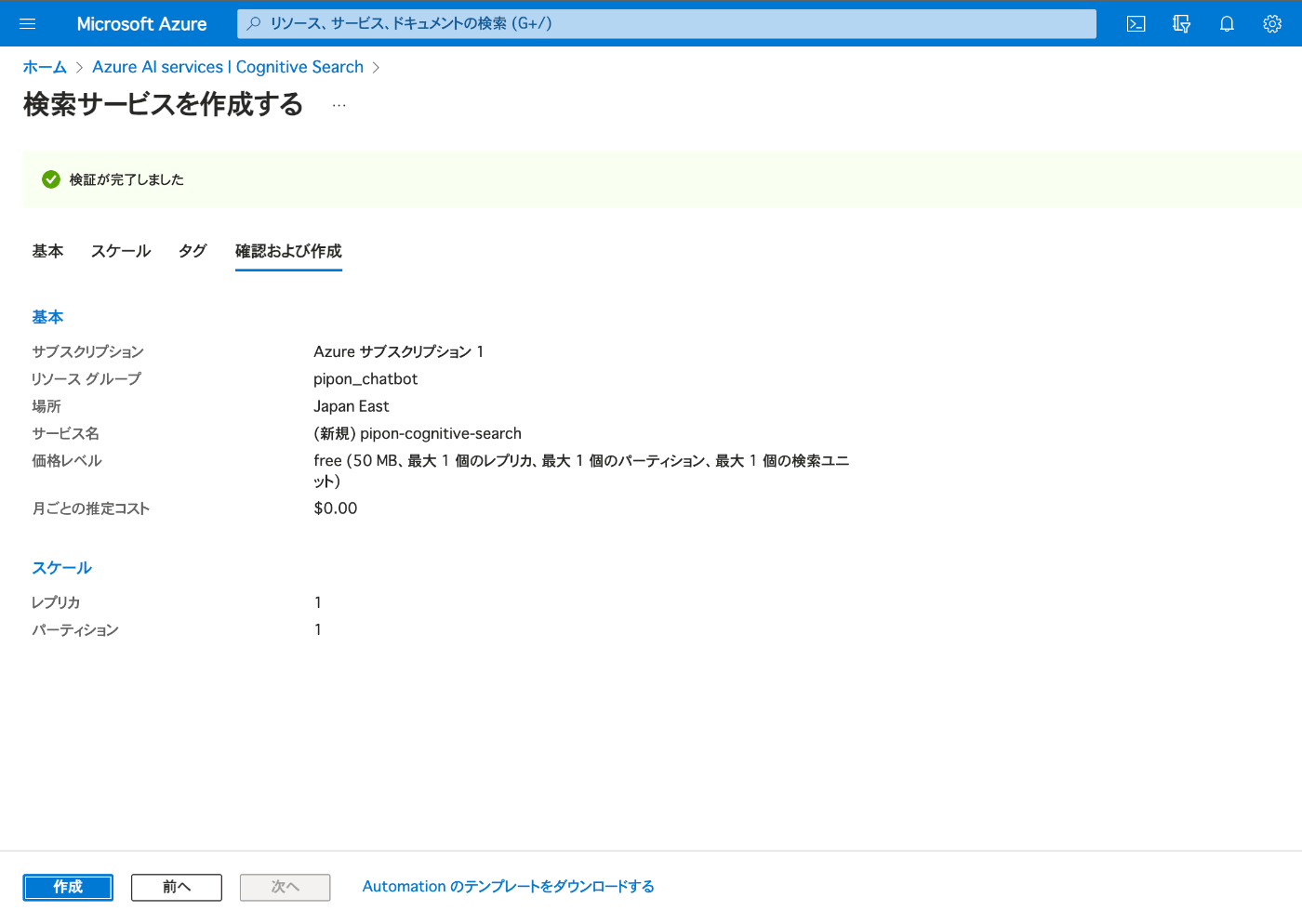Open Cloud Shell from the top bar
Viewport: 1302px width, 924px height.
coord(1136,24)
